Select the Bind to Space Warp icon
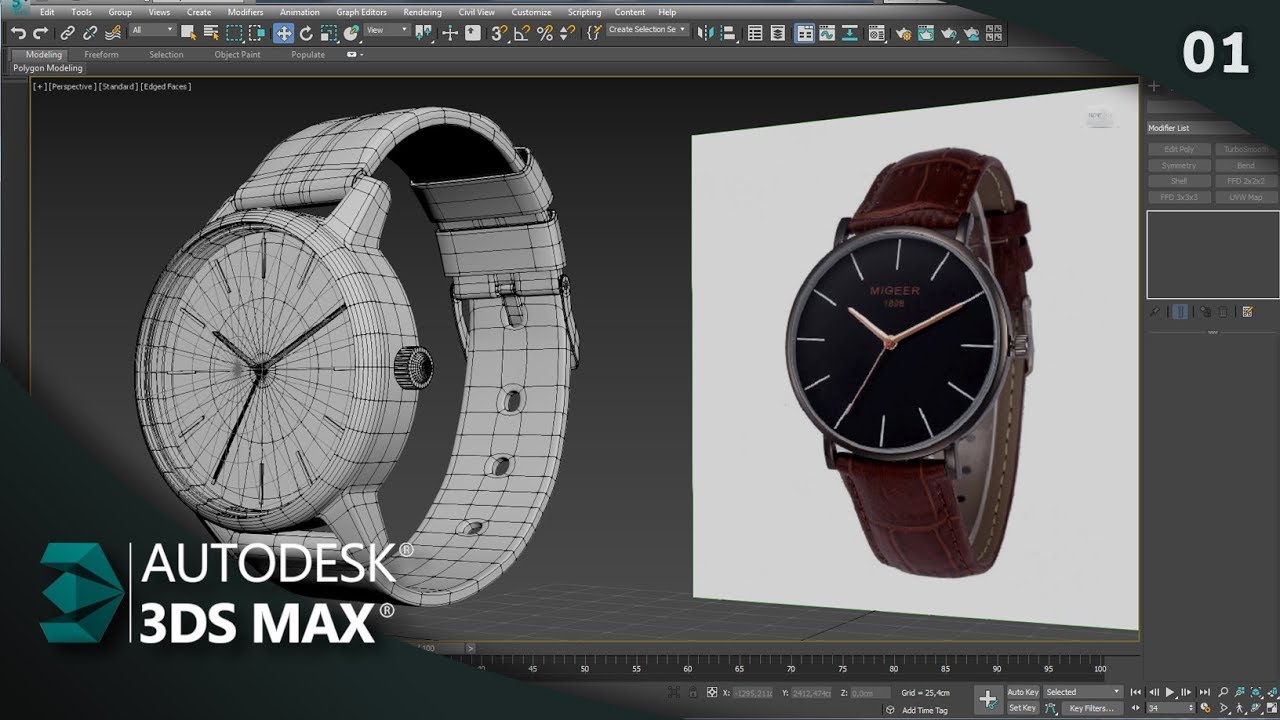 point(113,33)
